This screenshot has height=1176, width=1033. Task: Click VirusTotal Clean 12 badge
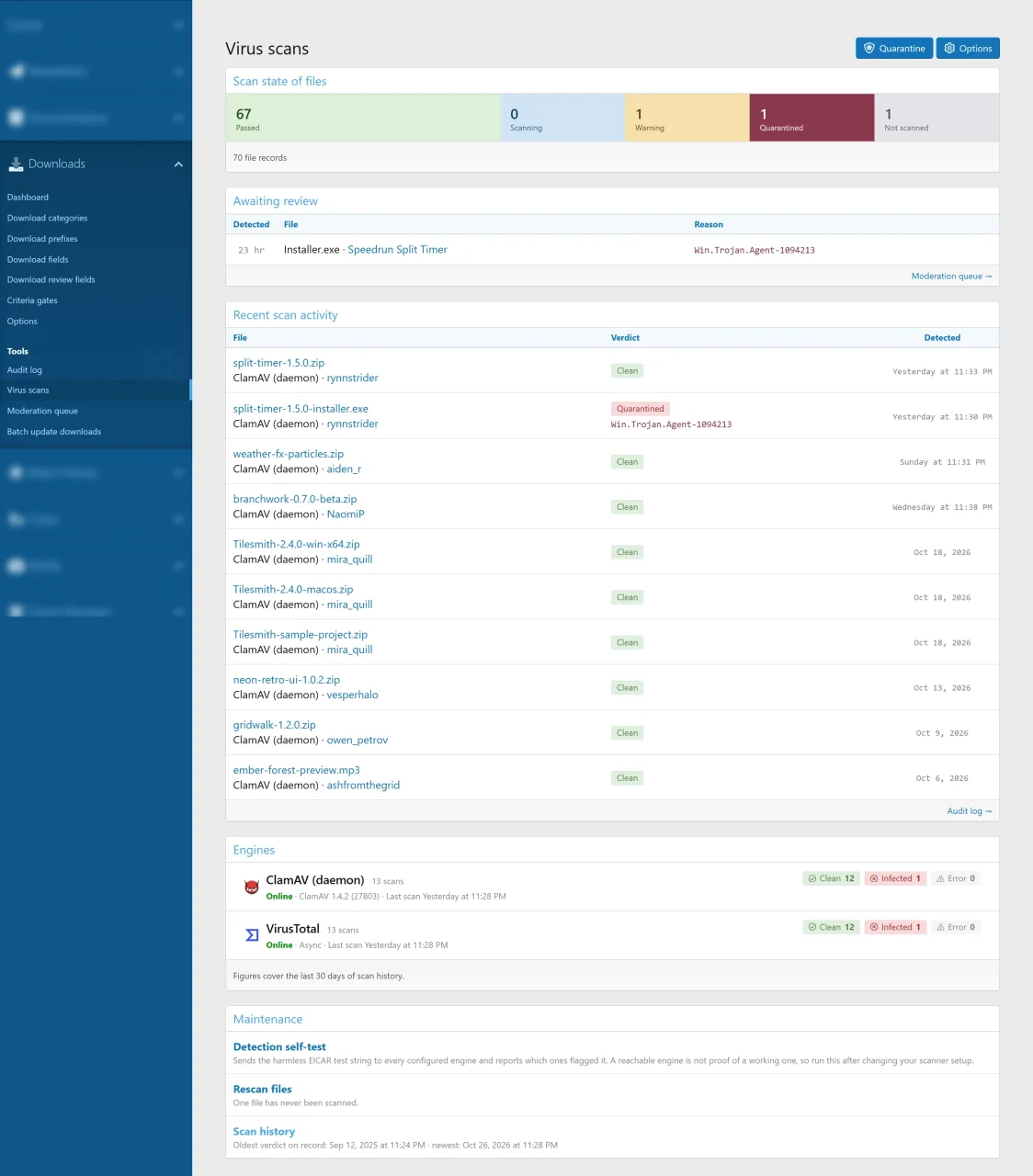(x=831, y=927)
